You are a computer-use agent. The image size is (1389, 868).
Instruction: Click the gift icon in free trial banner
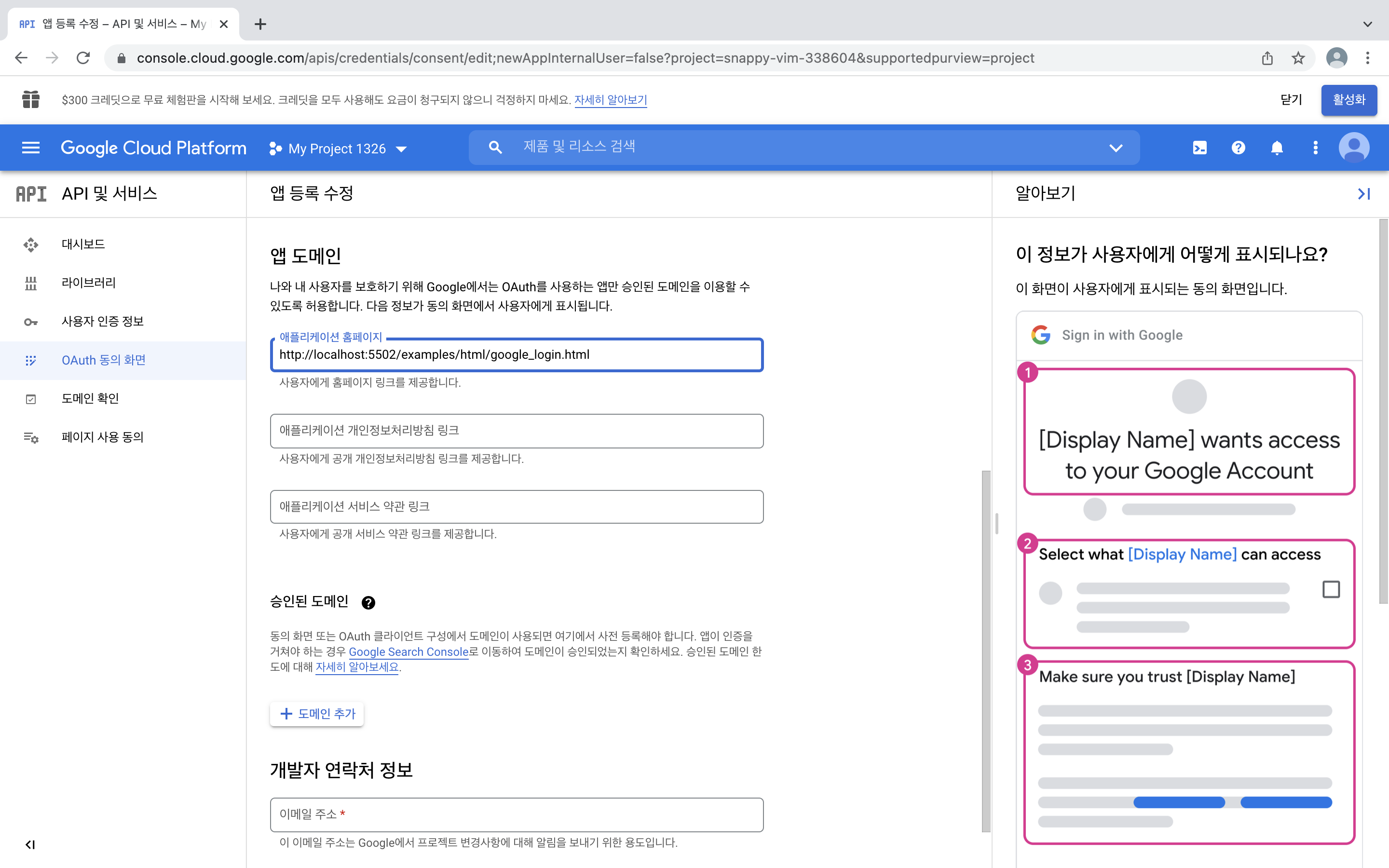tap(30, 99)
